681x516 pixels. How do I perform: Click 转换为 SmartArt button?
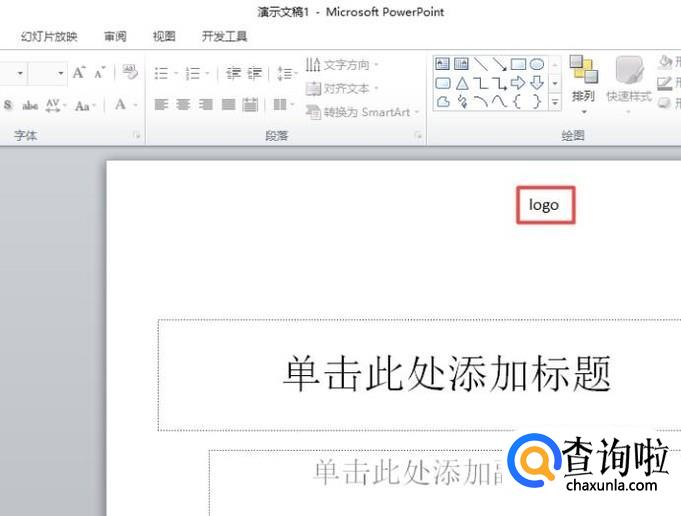[x=363, y=112]
